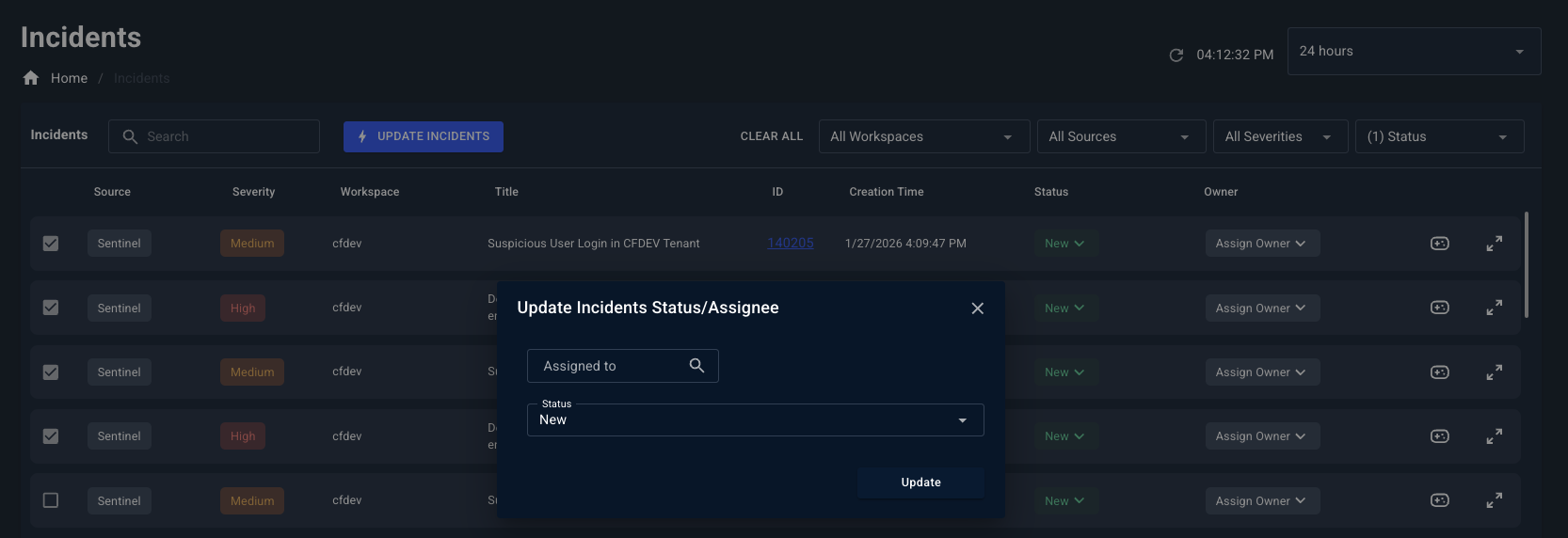Click the magnifier icon in Incidents search
The width and height of the screenshot is (1568, 538).
click(130, 136)
